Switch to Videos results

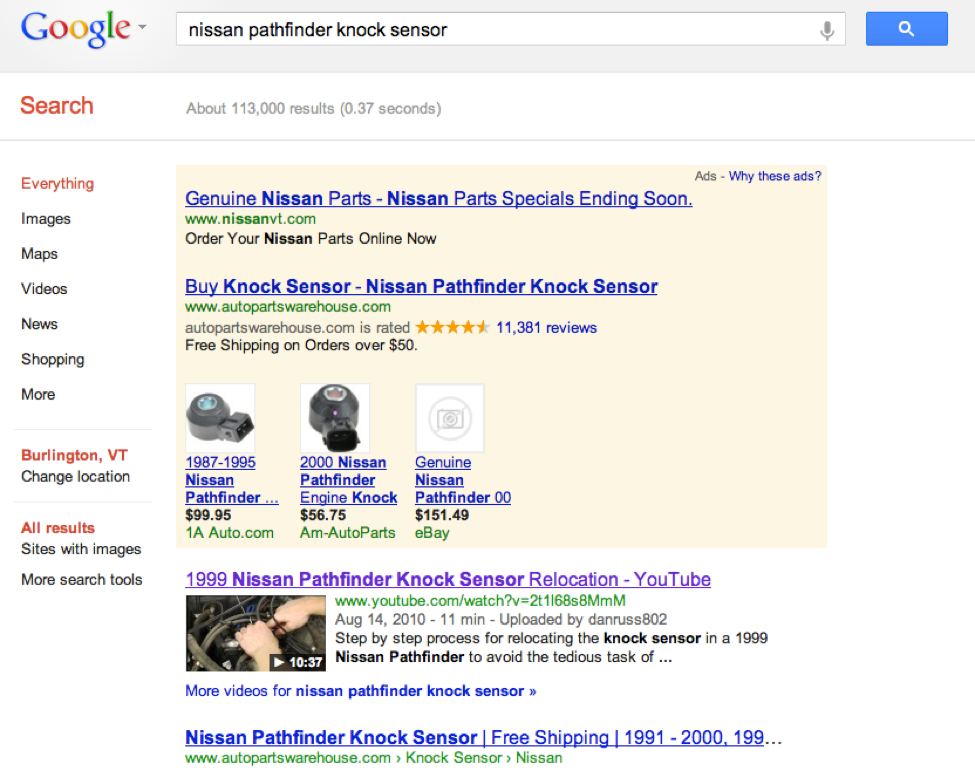(44, 289)
